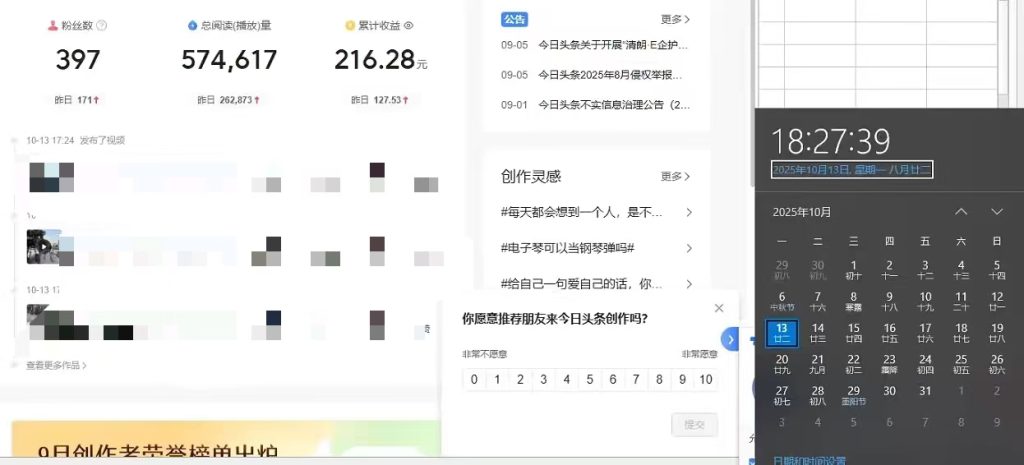Click 查看更多作品 link
Image resolution: width=1024 pixels, height=465 pixels.
tap(56, 365)
